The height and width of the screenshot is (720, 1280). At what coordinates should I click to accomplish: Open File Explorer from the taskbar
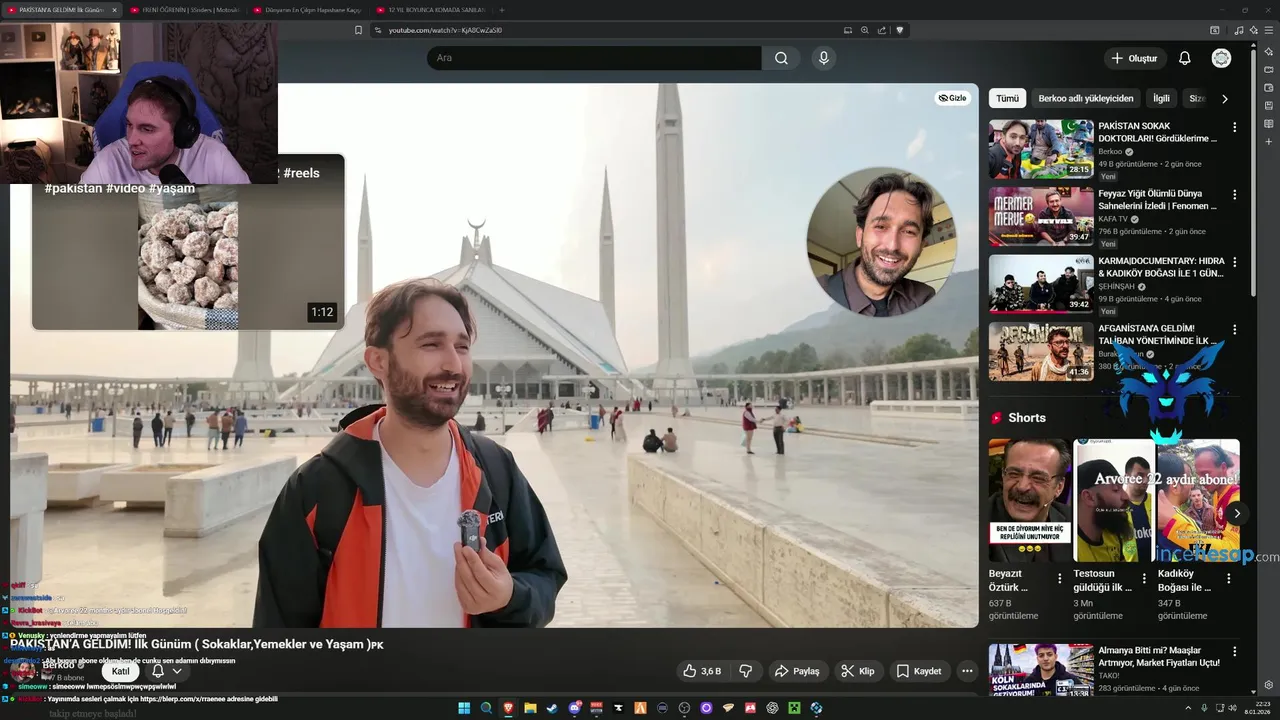tap(530, 708)
